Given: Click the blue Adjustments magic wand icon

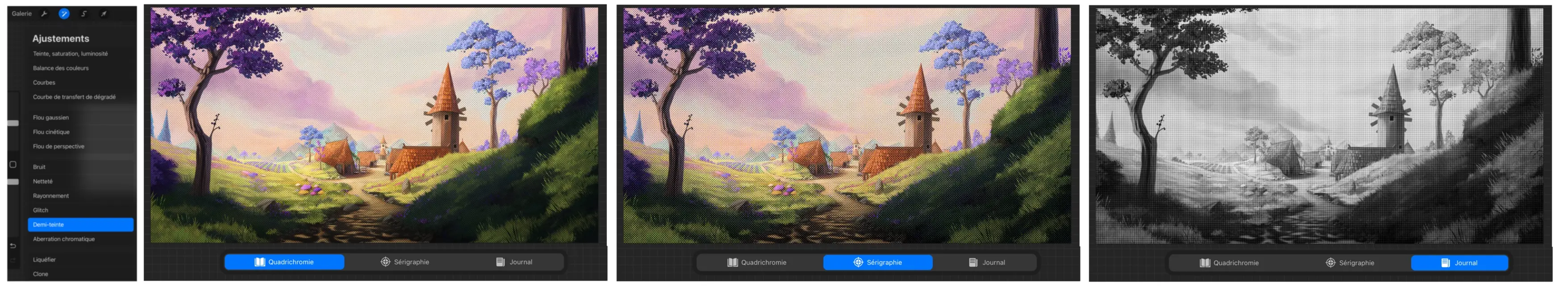Looking at the screenshot, I should [x=64, y=13].
